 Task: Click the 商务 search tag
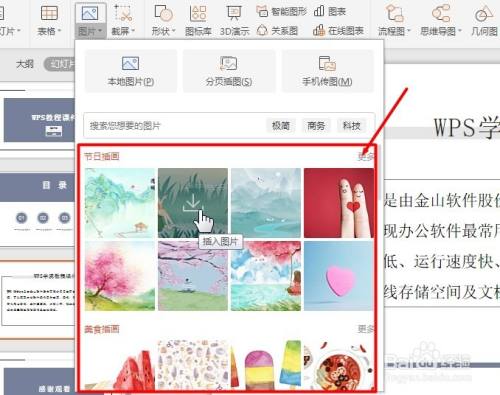coord(316,126)
